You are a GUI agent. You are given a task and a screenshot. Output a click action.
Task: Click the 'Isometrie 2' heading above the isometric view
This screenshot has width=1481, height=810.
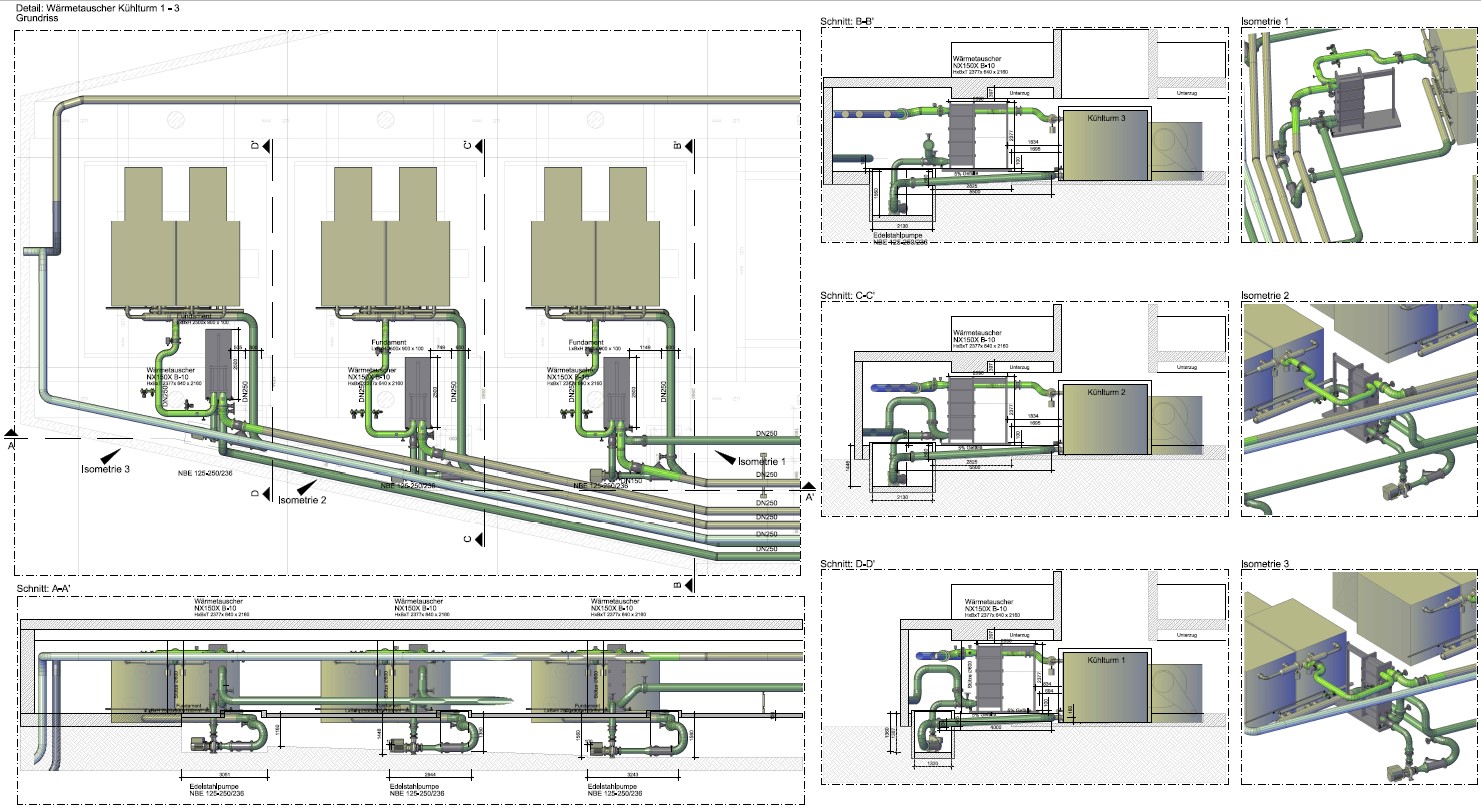(x=1265, y=295)
